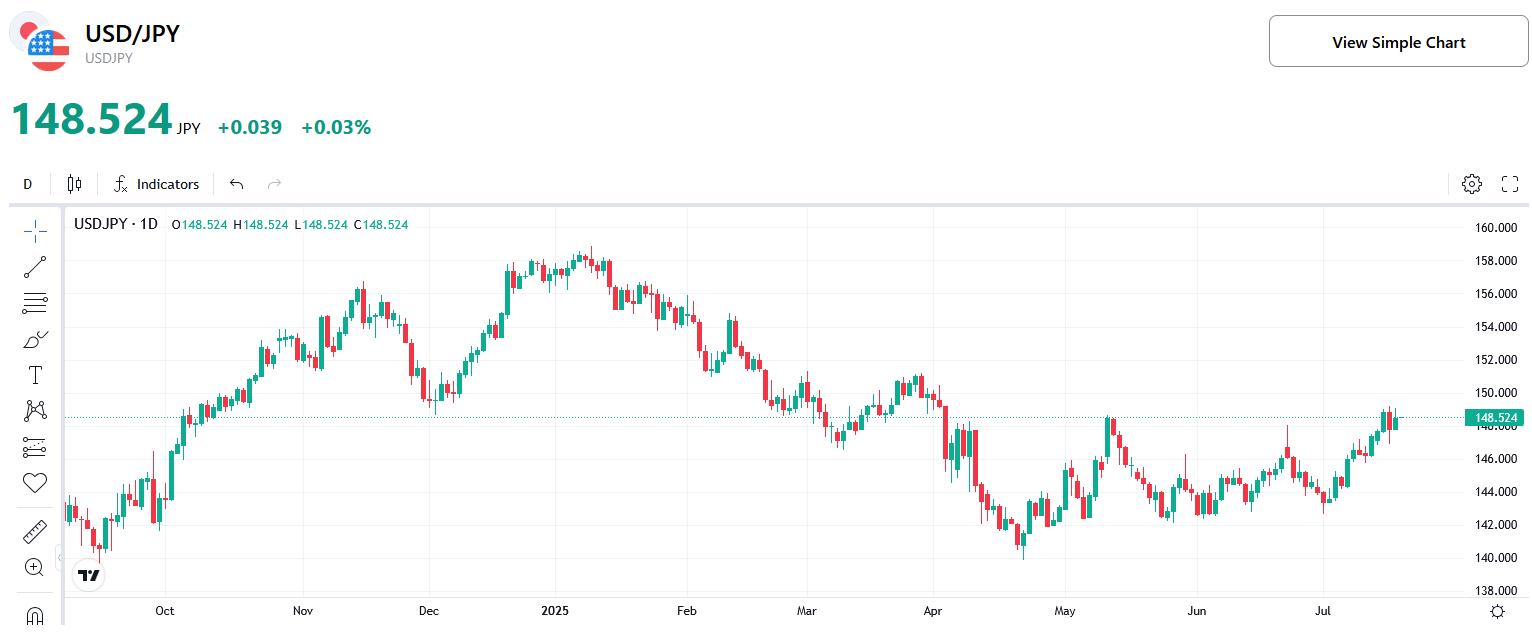This screenshot has width=1532, height=635.
Task: Activate the zoom-in magnifier tool
Action: tap(34, 567)
